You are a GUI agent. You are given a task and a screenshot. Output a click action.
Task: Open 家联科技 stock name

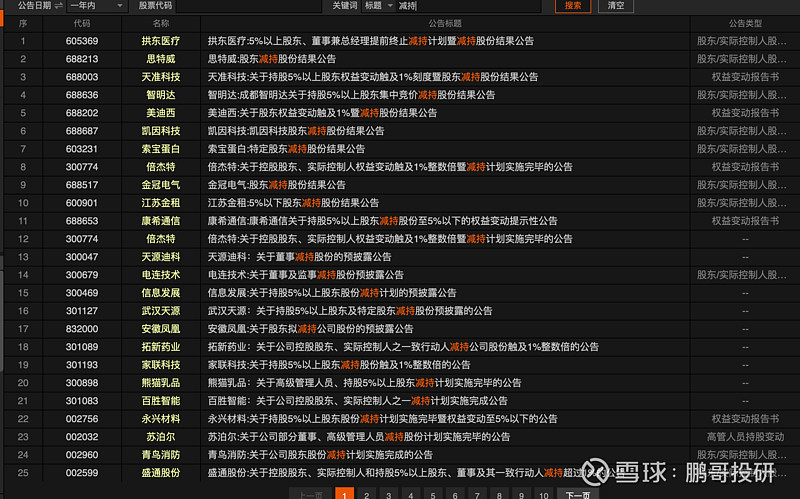(161, 365)
